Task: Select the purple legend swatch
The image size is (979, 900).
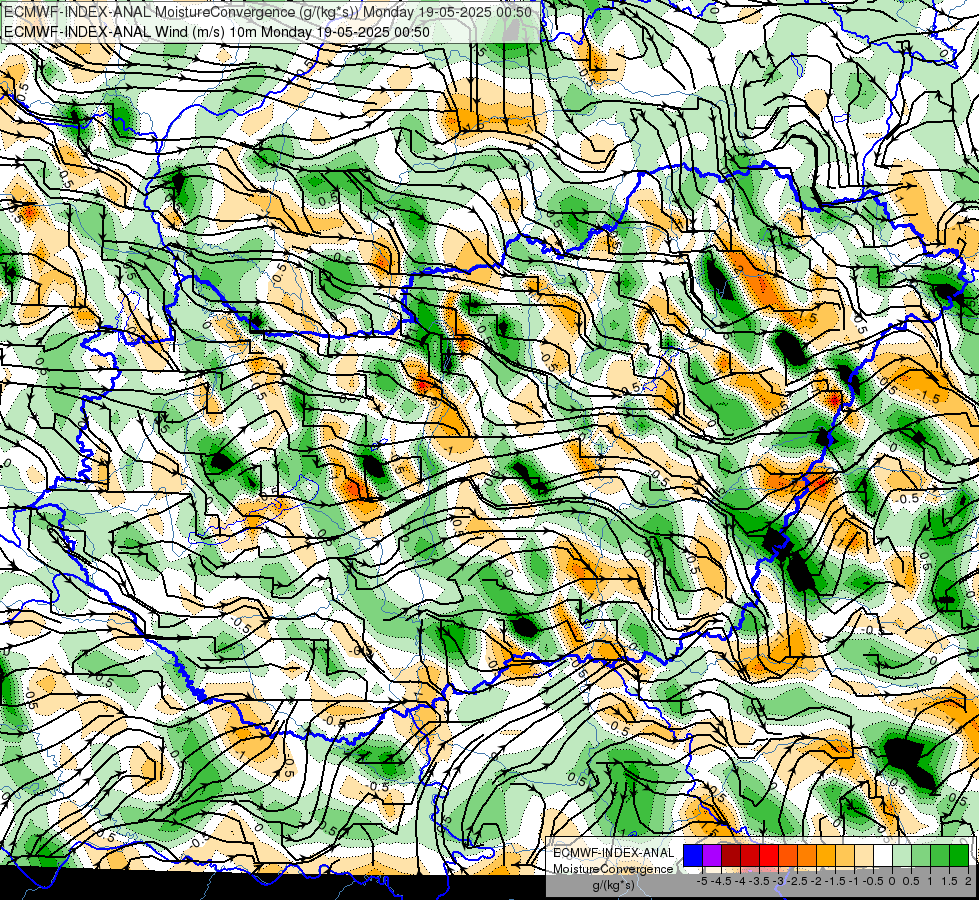Action: pos(712,856)
